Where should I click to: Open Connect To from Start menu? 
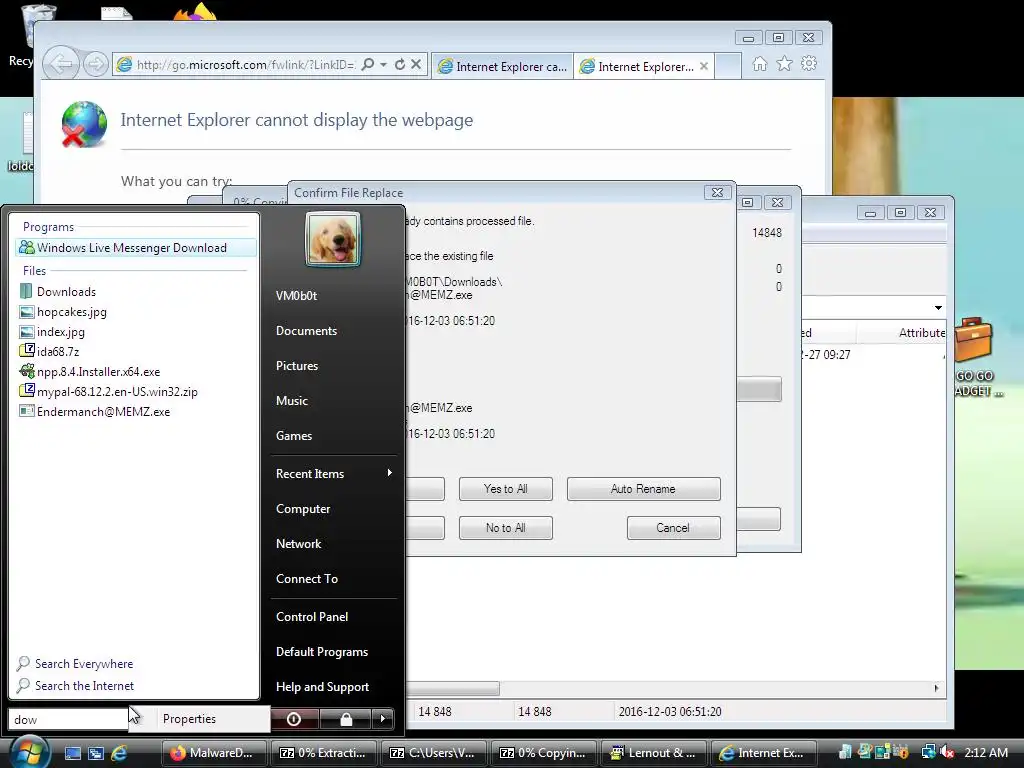pos(306,579)
